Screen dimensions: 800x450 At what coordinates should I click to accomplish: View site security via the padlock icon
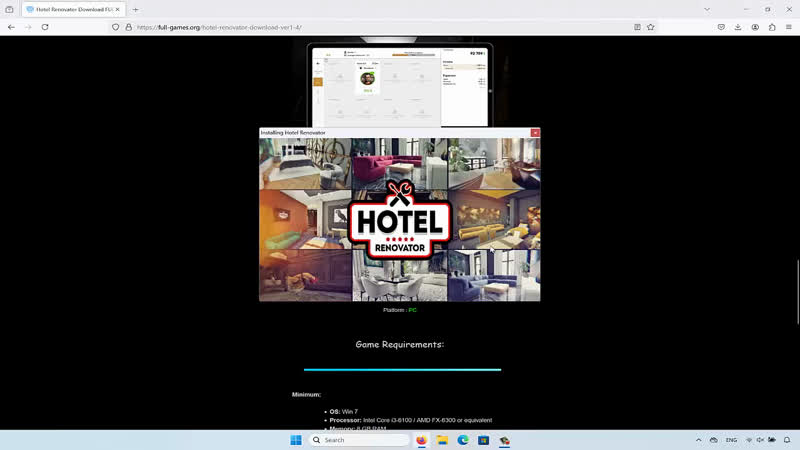(129, 27)
